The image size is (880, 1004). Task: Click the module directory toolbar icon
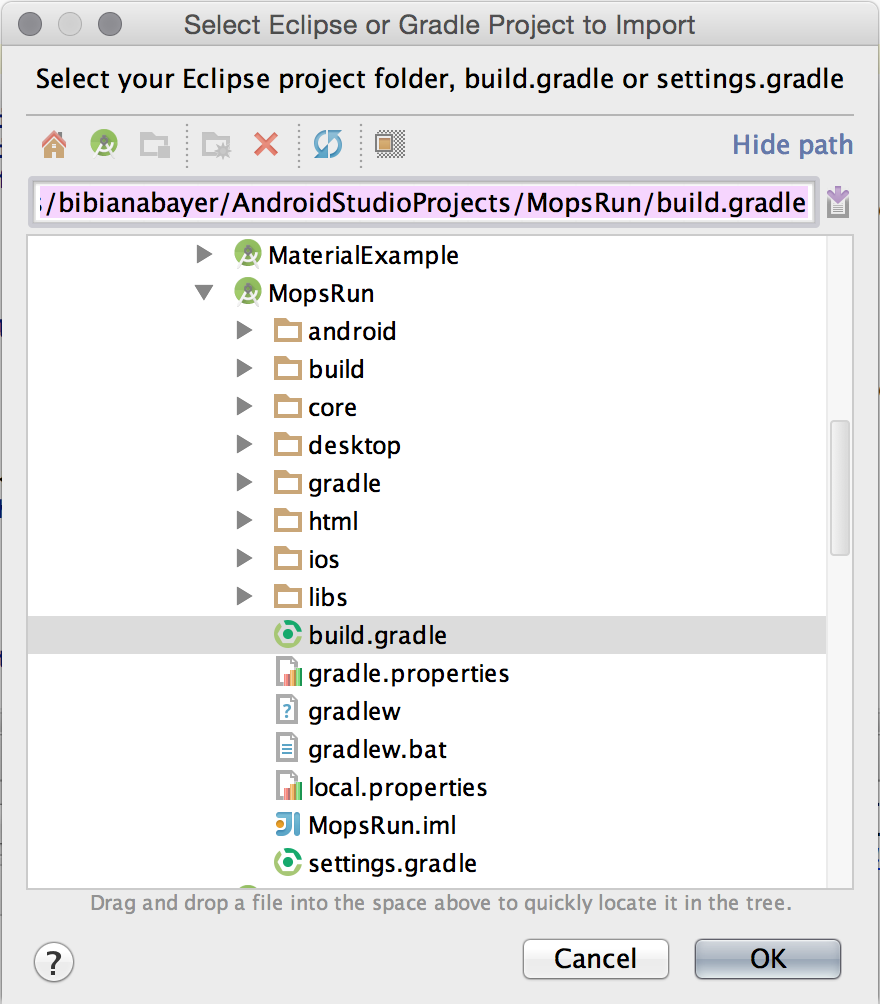tap(154, 145)
